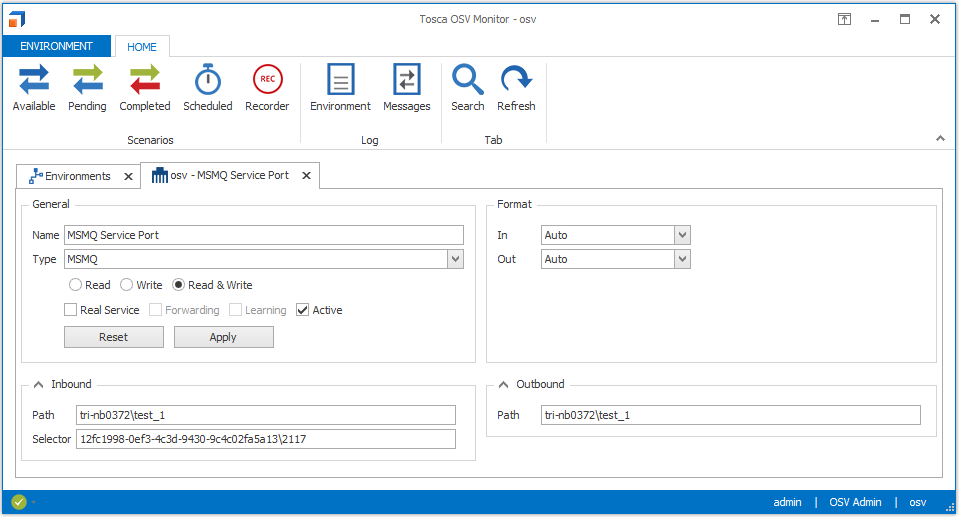Select the Write radio button
Image resolution: width=959 pixels, height=517 pixels.
pos(126,285)
